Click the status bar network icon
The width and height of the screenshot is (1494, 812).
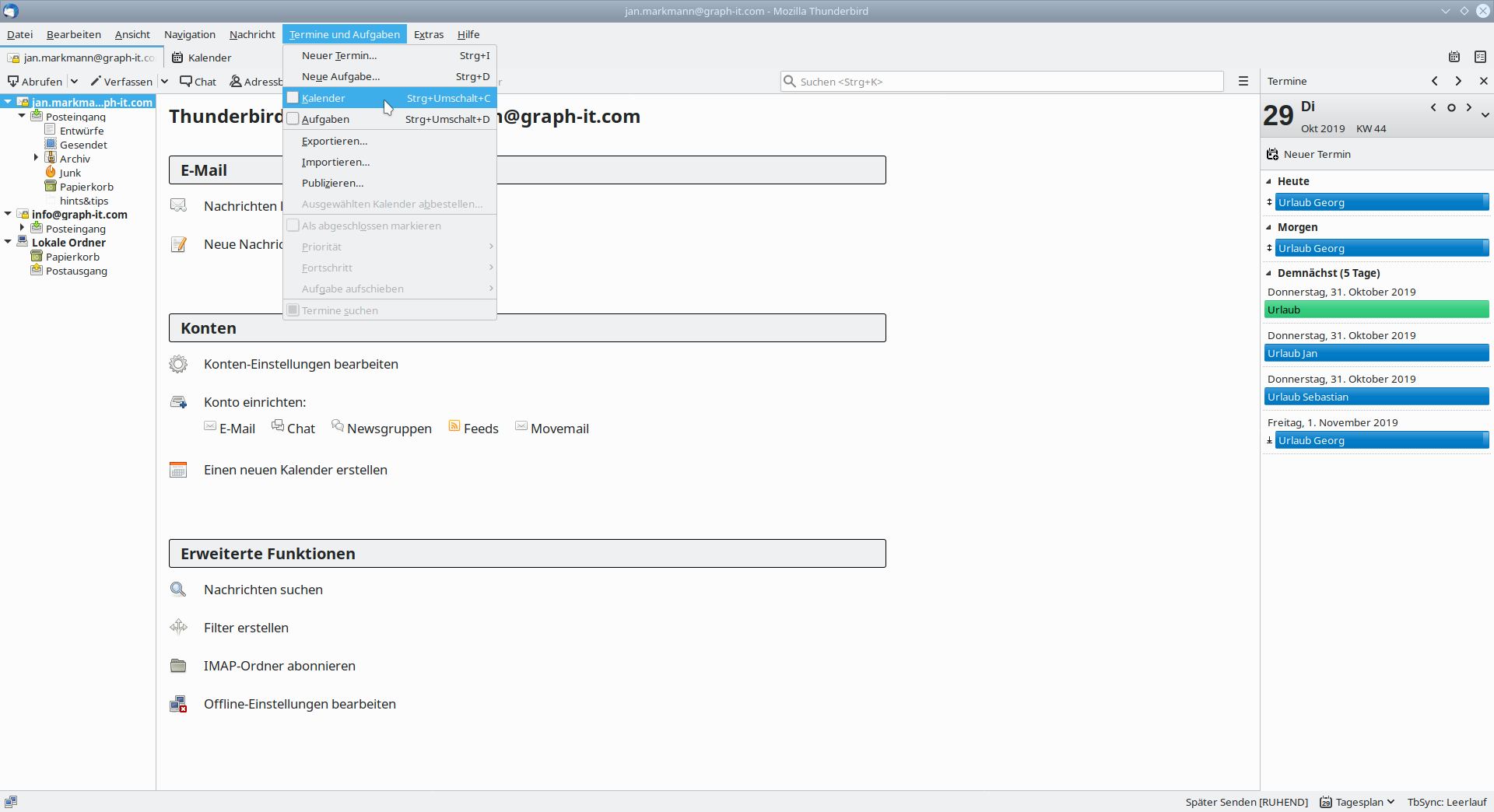pyautogui.click(x=11, y=802)
